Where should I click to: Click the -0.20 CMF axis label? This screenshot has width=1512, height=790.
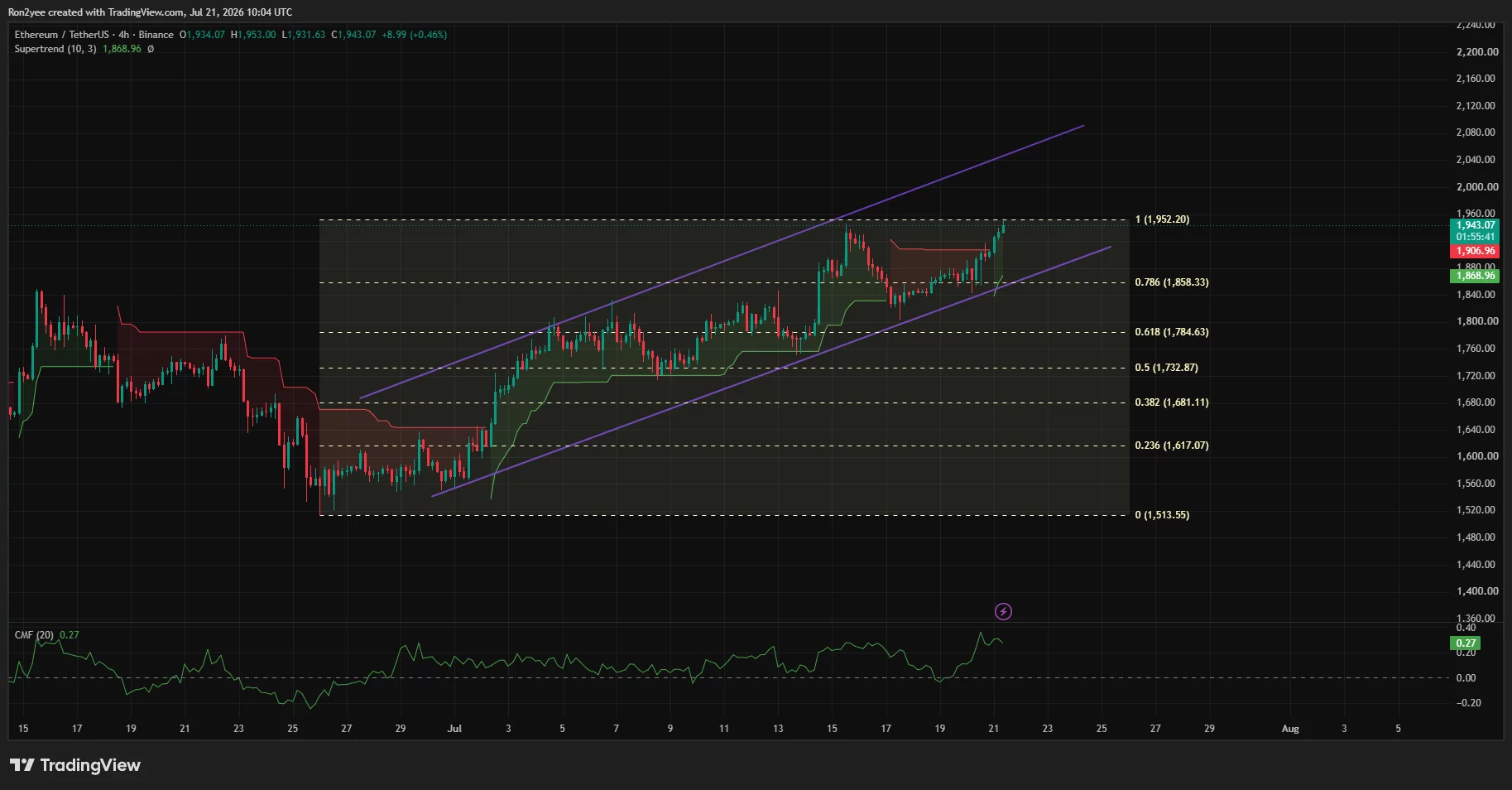(x=1469, y=703)
